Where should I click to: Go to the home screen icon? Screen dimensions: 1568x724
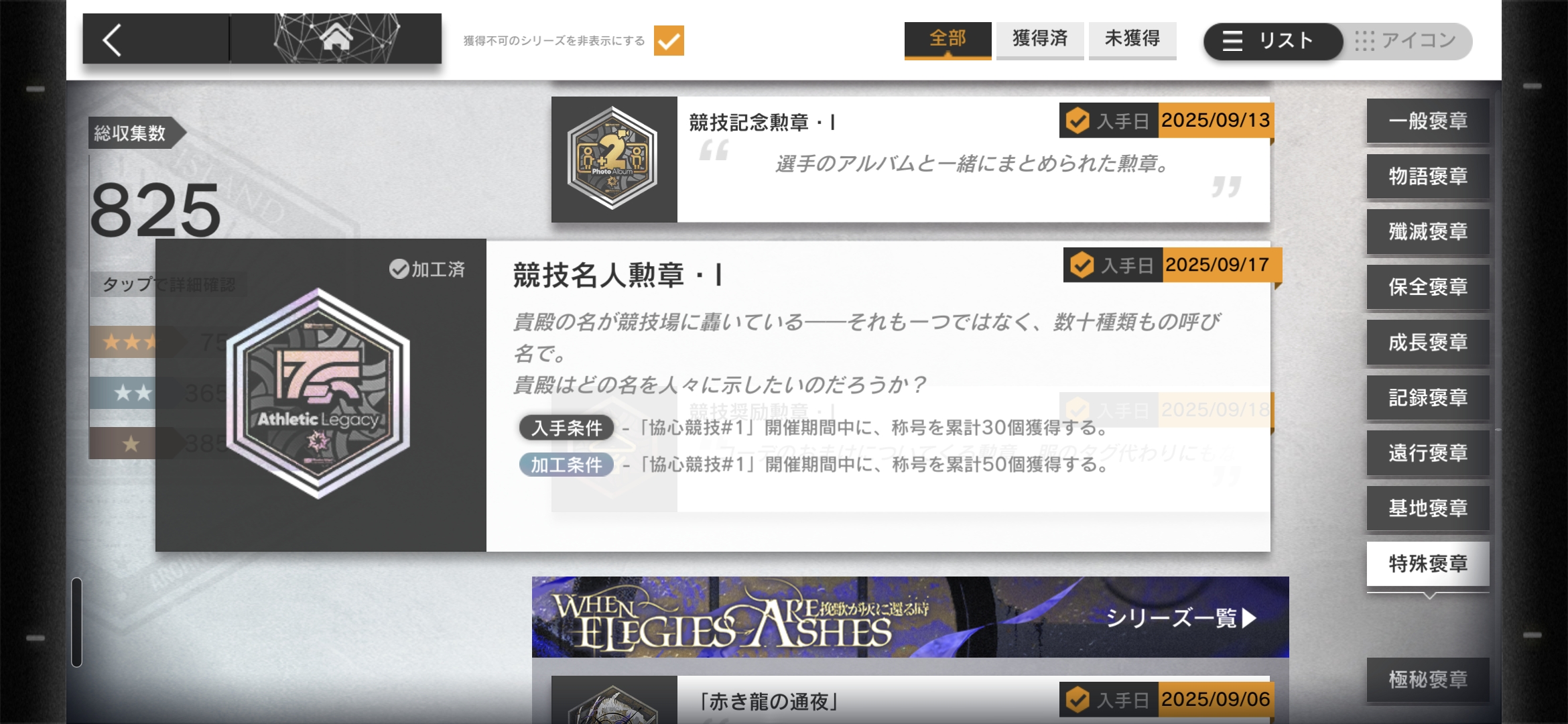coord(336,38)
